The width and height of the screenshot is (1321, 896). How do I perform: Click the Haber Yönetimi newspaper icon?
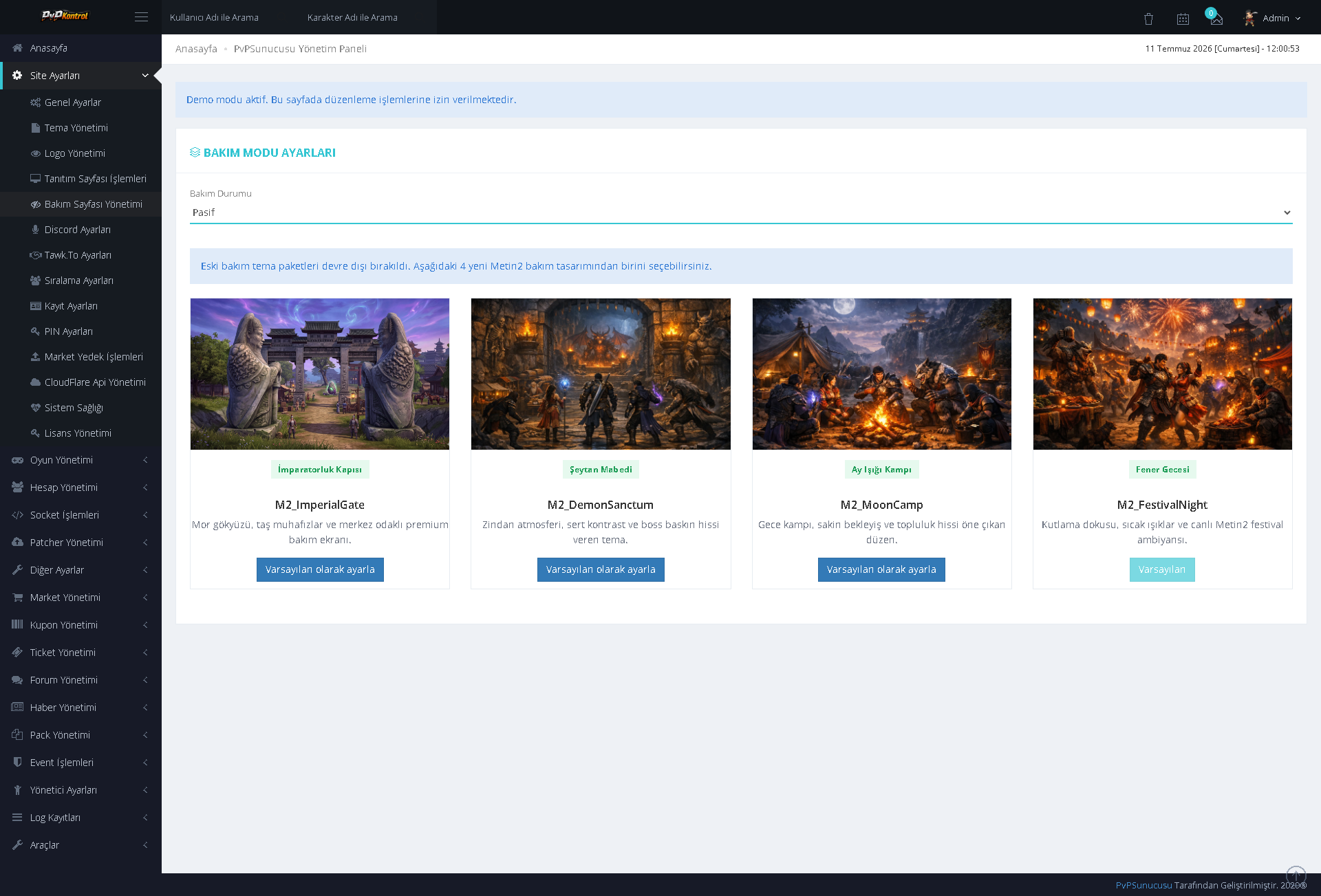pos(17,708)
